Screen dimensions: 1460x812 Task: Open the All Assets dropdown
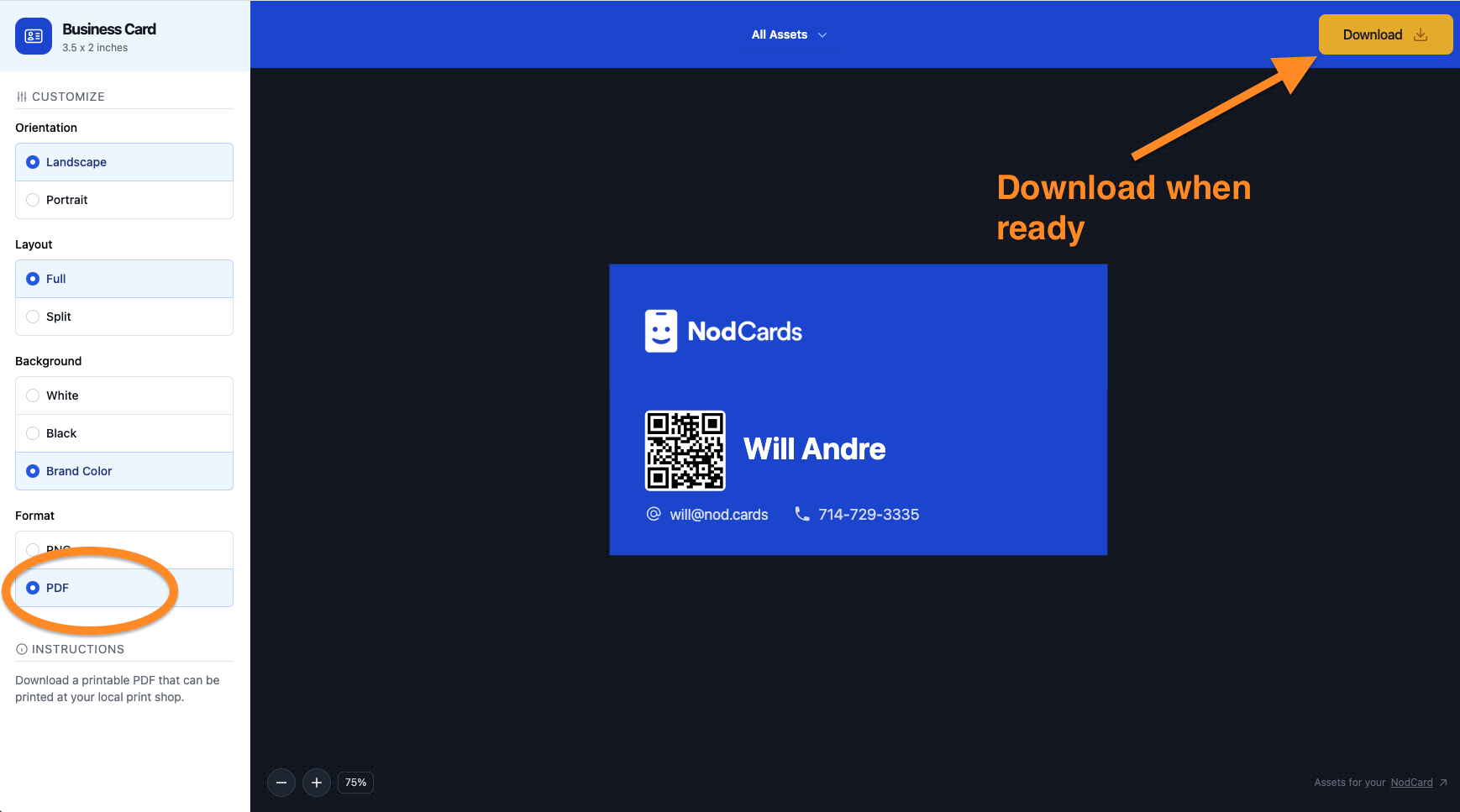coord(780,34)
